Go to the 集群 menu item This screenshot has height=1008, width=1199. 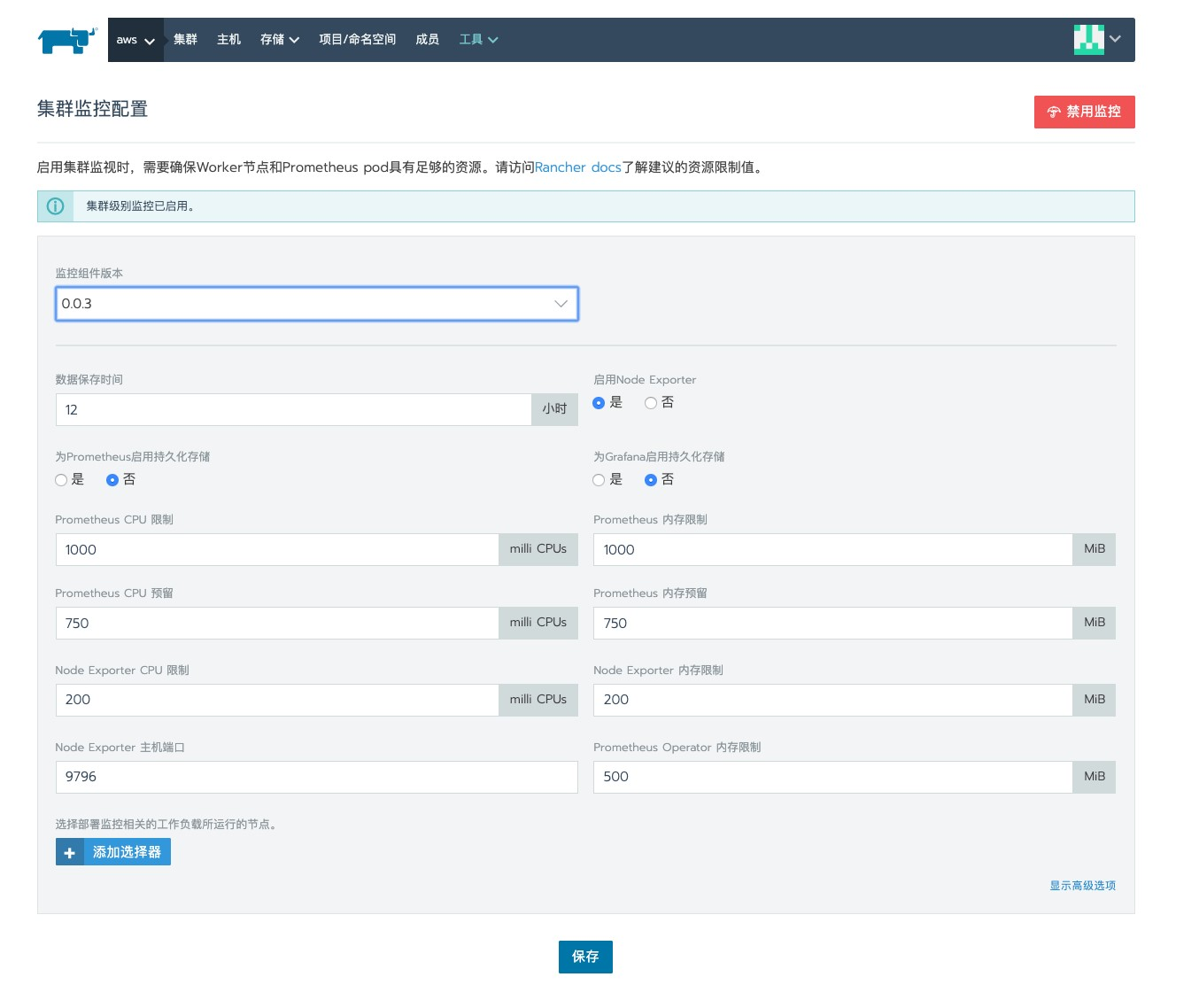click(185, 40)
